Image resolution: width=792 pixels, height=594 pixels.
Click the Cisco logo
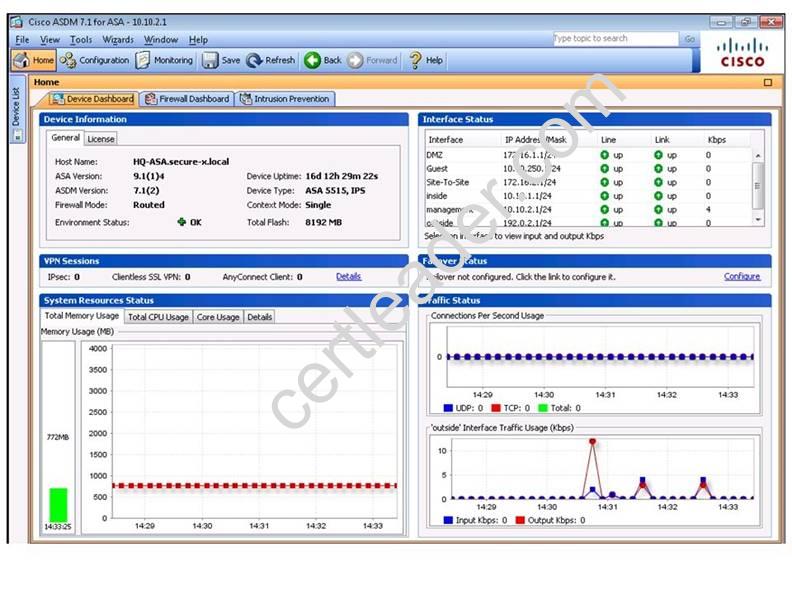coord(742,53)
